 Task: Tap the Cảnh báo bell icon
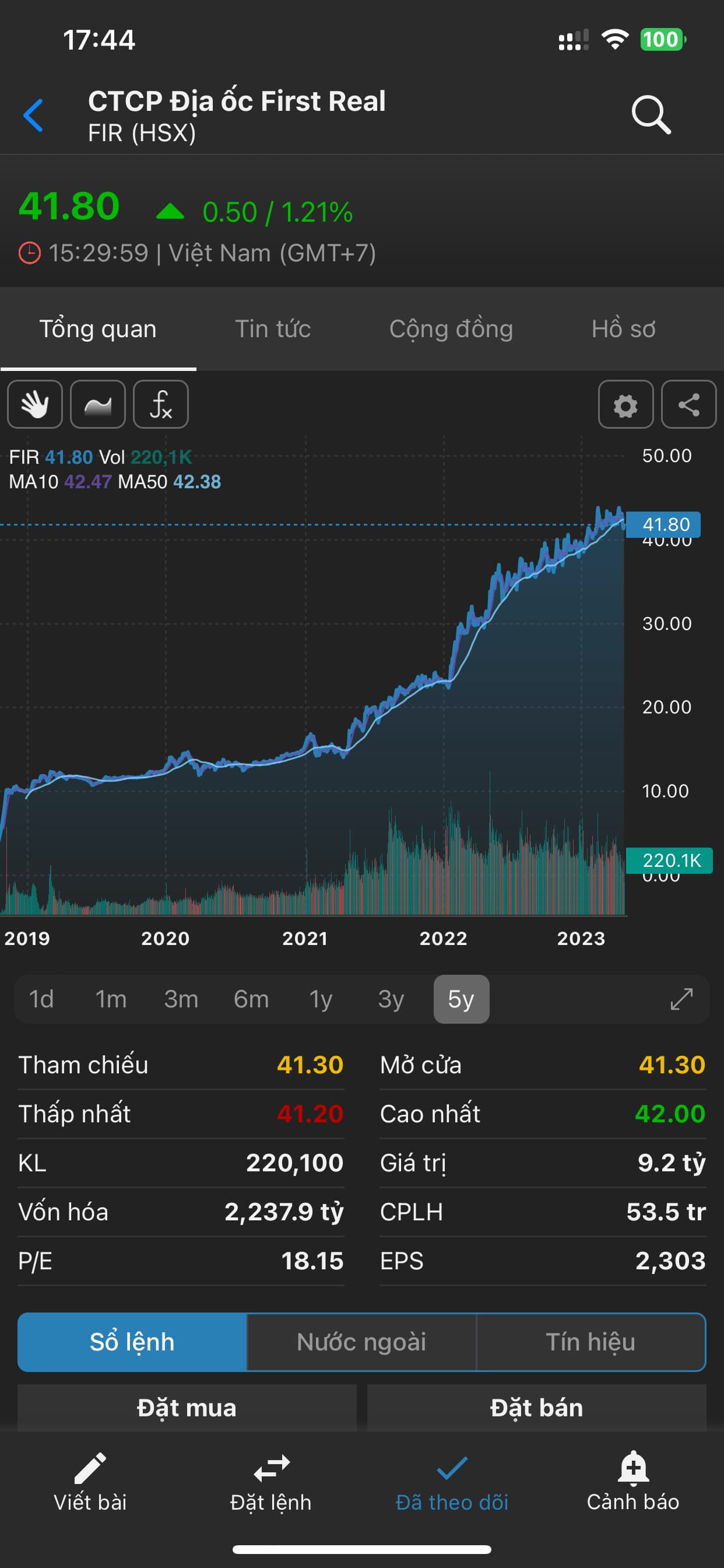tap(632, 1468)
